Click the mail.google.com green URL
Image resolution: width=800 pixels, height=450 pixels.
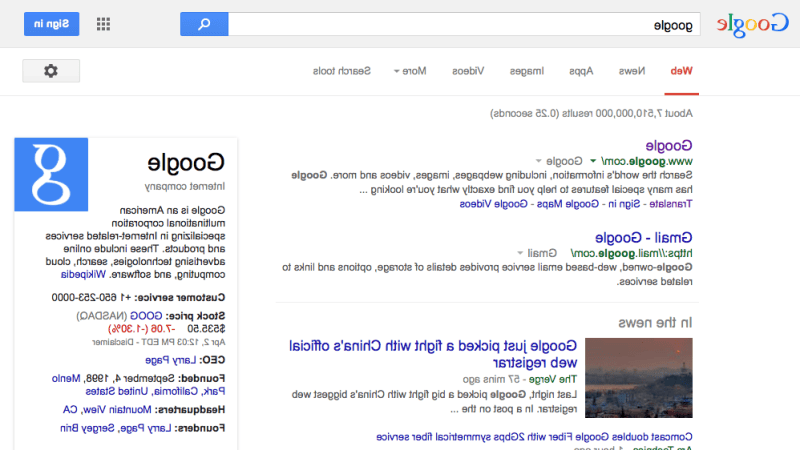click(631, 253)
